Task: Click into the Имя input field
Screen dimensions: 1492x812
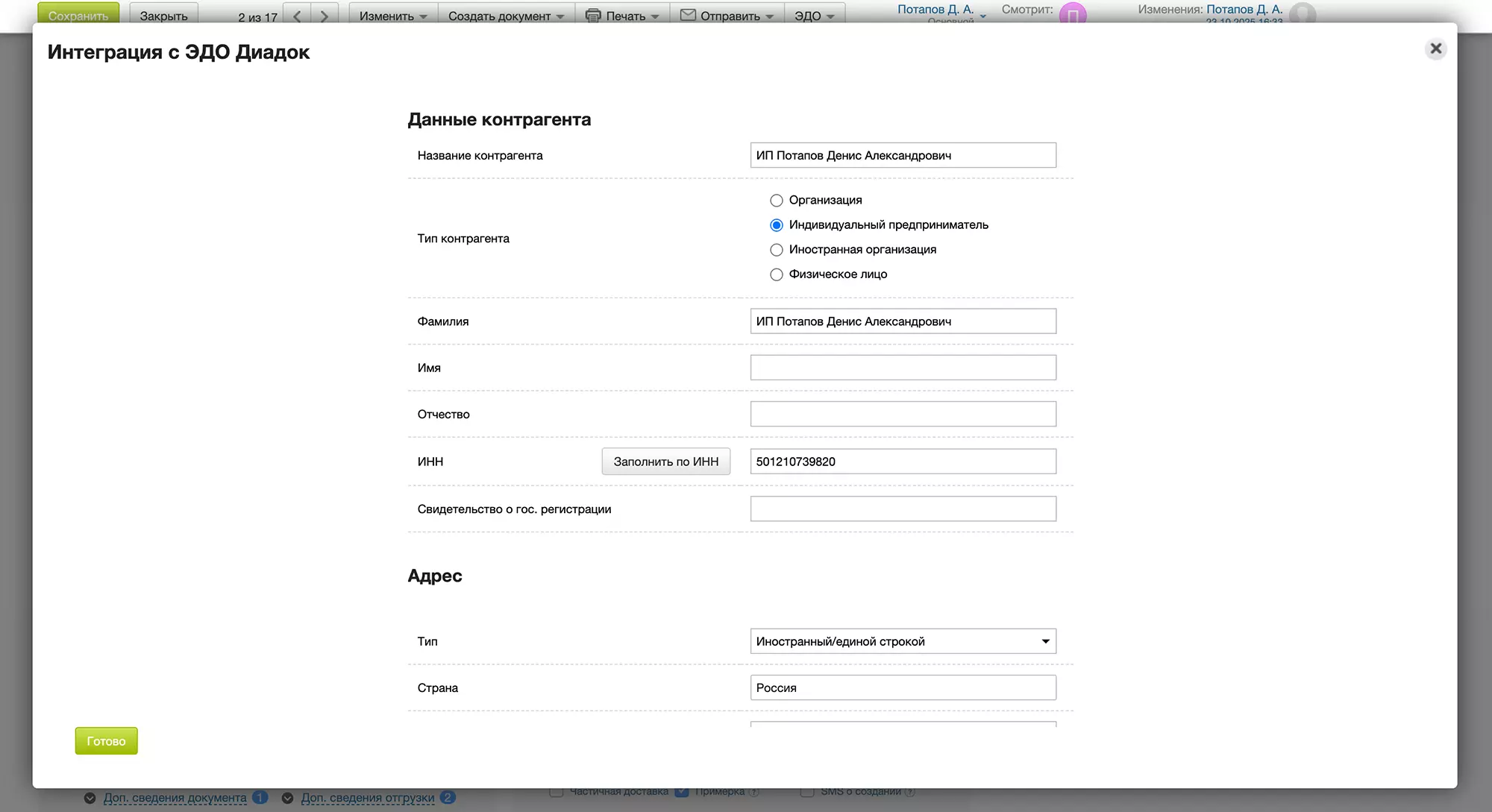Action: point(903,368)
